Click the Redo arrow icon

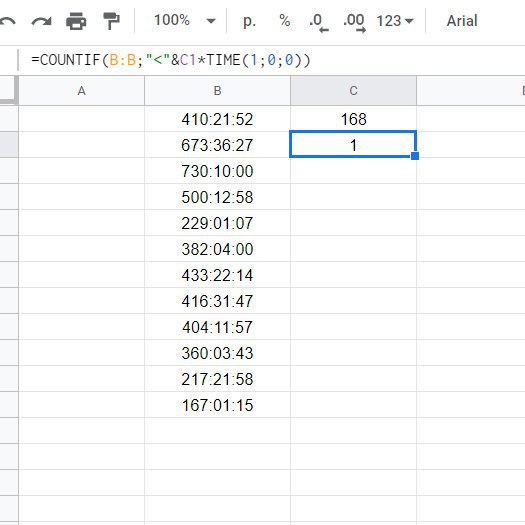41,21
